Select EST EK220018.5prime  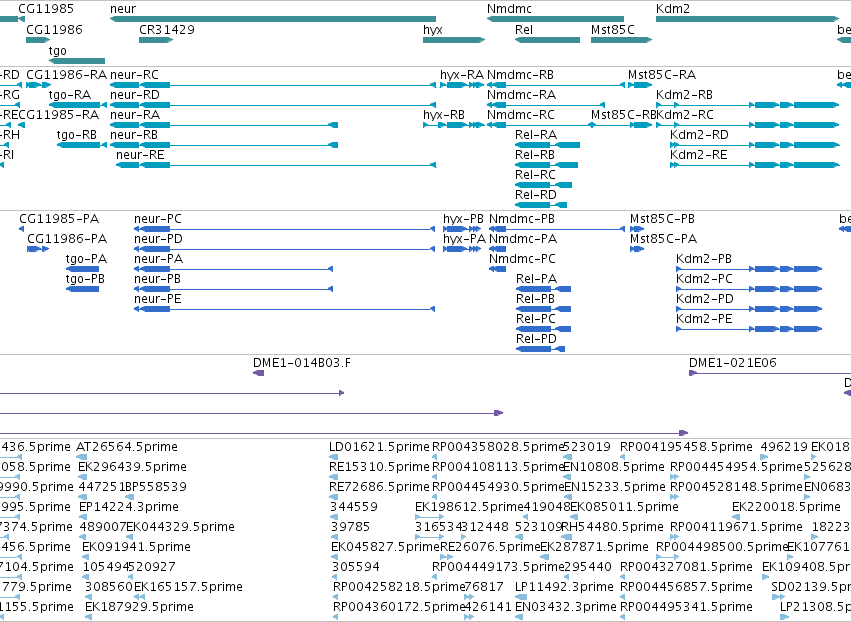coord(786,507)
